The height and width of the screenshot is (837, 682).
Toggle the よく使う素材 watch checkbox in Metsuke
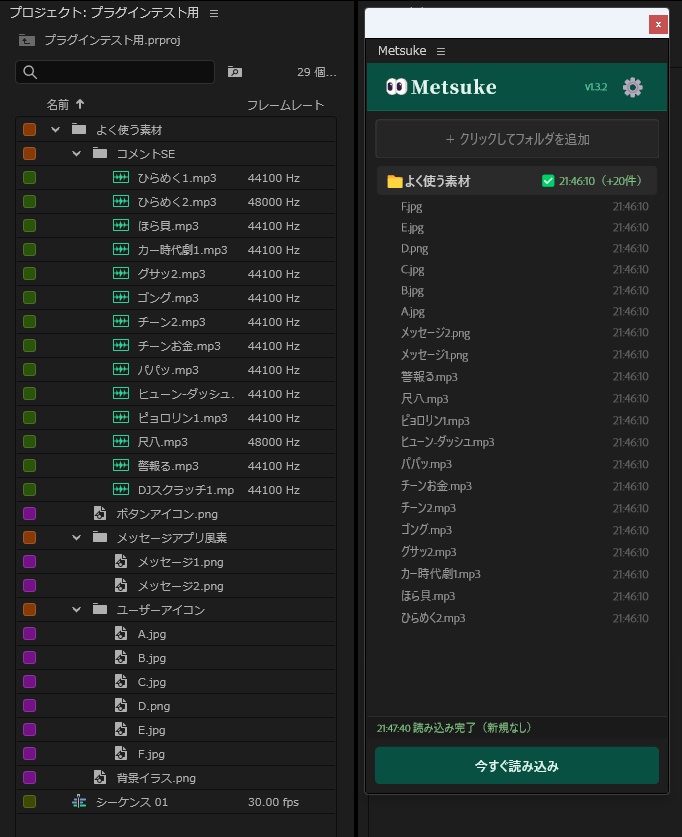[x=548, y=181]
